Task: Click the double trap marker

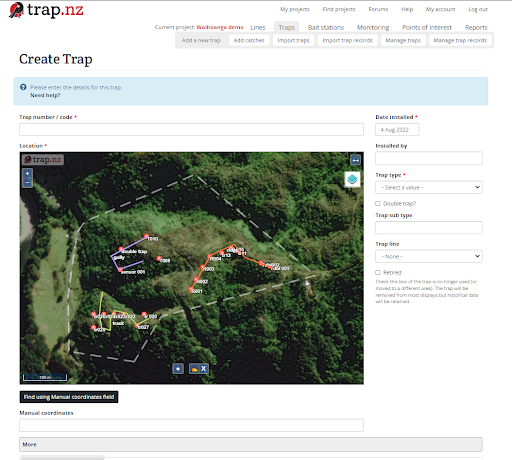Action: 121,249
